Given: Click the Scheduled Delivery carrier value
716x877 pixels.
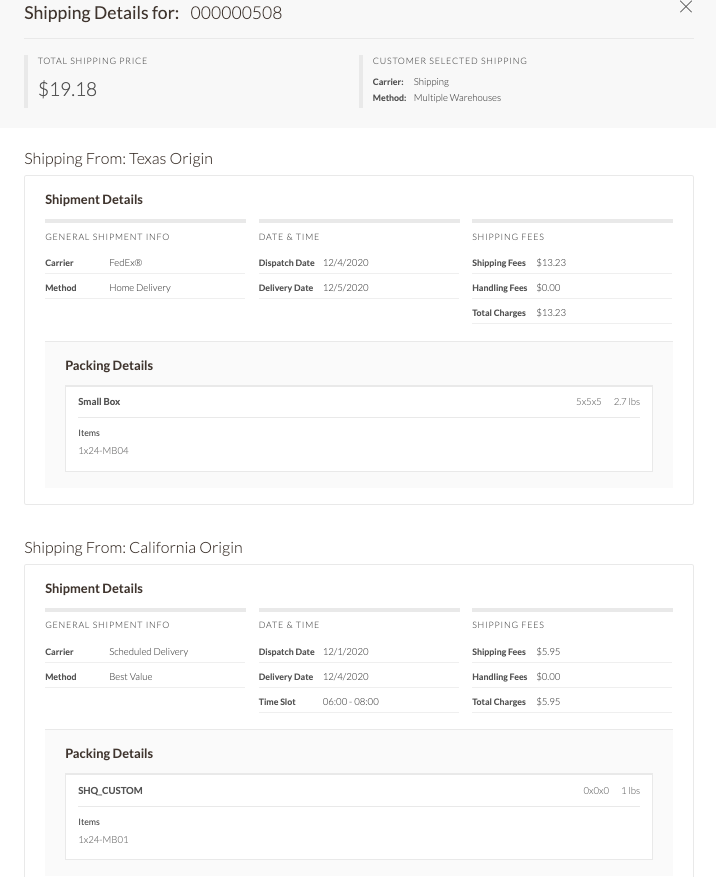Looking at the screenshot, I should pos(148,652).
